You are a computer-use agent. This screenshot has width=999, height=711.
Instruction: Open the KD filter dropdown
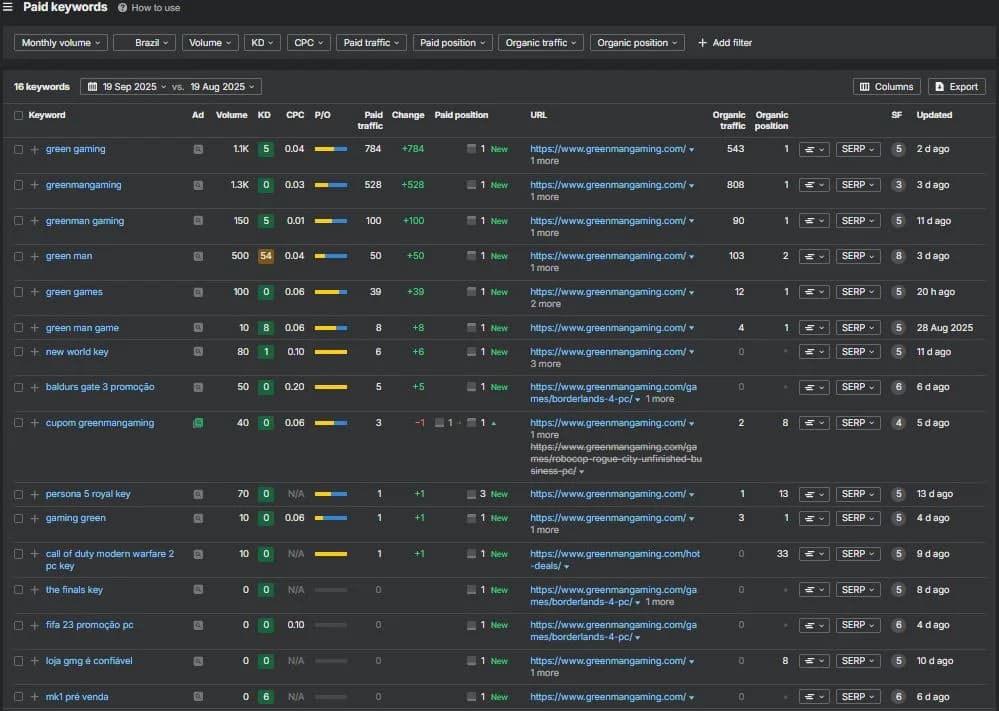262,43
